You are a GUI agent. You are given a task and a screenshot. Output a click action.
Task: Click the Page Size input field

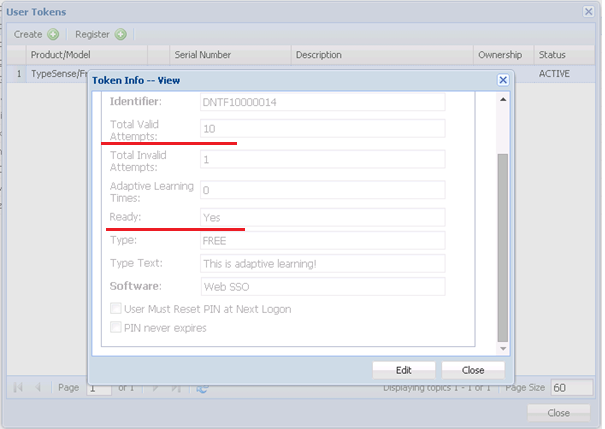[572, 388]
